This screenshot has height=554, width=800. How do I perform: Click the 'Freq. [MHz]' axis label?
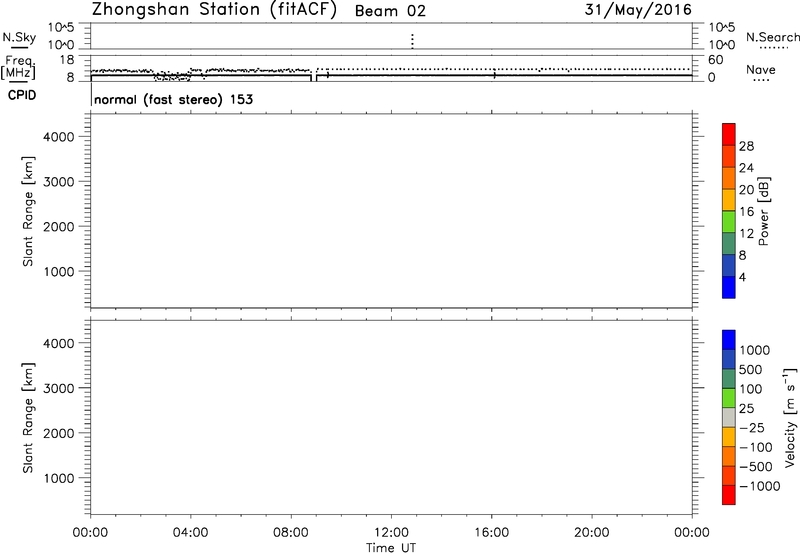coord(18,68)
